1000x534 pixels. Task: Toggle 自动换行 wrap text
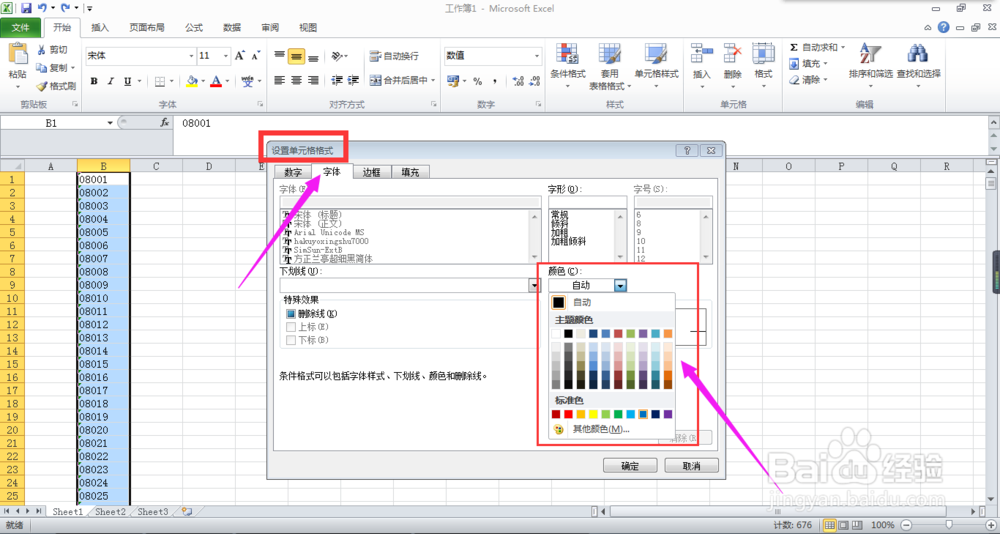[394, 56]
